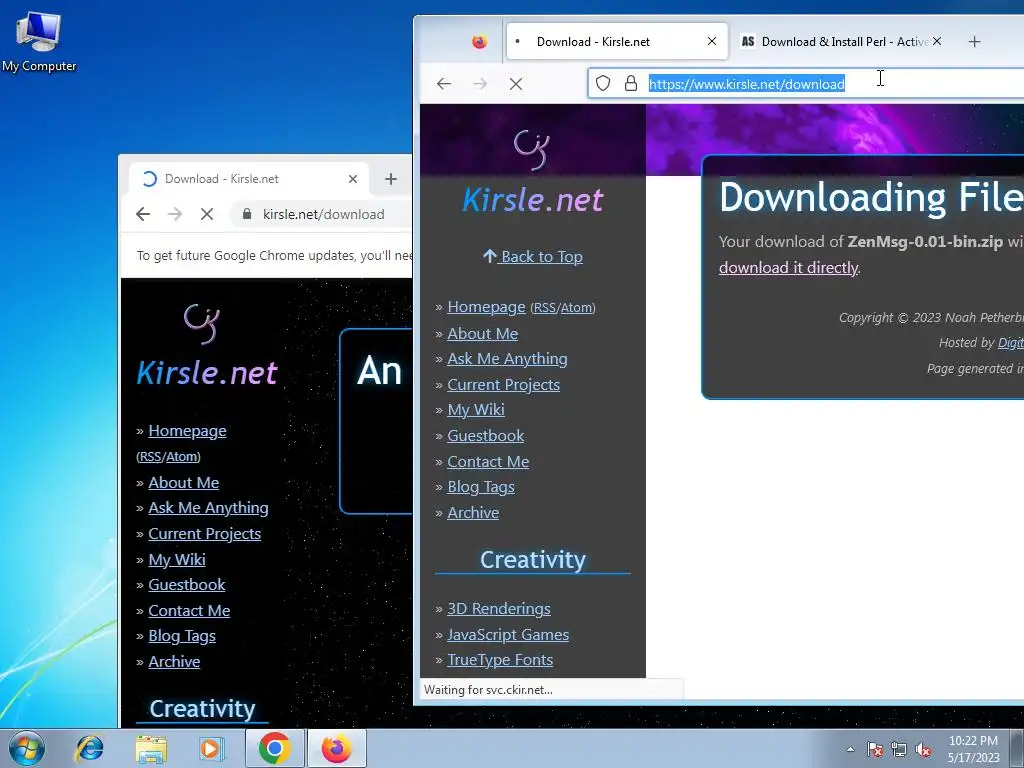The height and width of the screenshot is (768, 1024).
Task: Open Homepage link in Firefox sidebar
Action: click(487, 307)
